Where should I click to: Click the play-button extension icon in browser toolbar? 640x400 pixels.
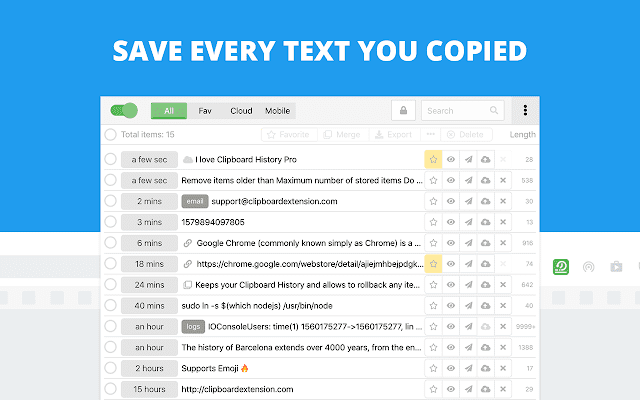pyautogui.click(x=616, y=267)
